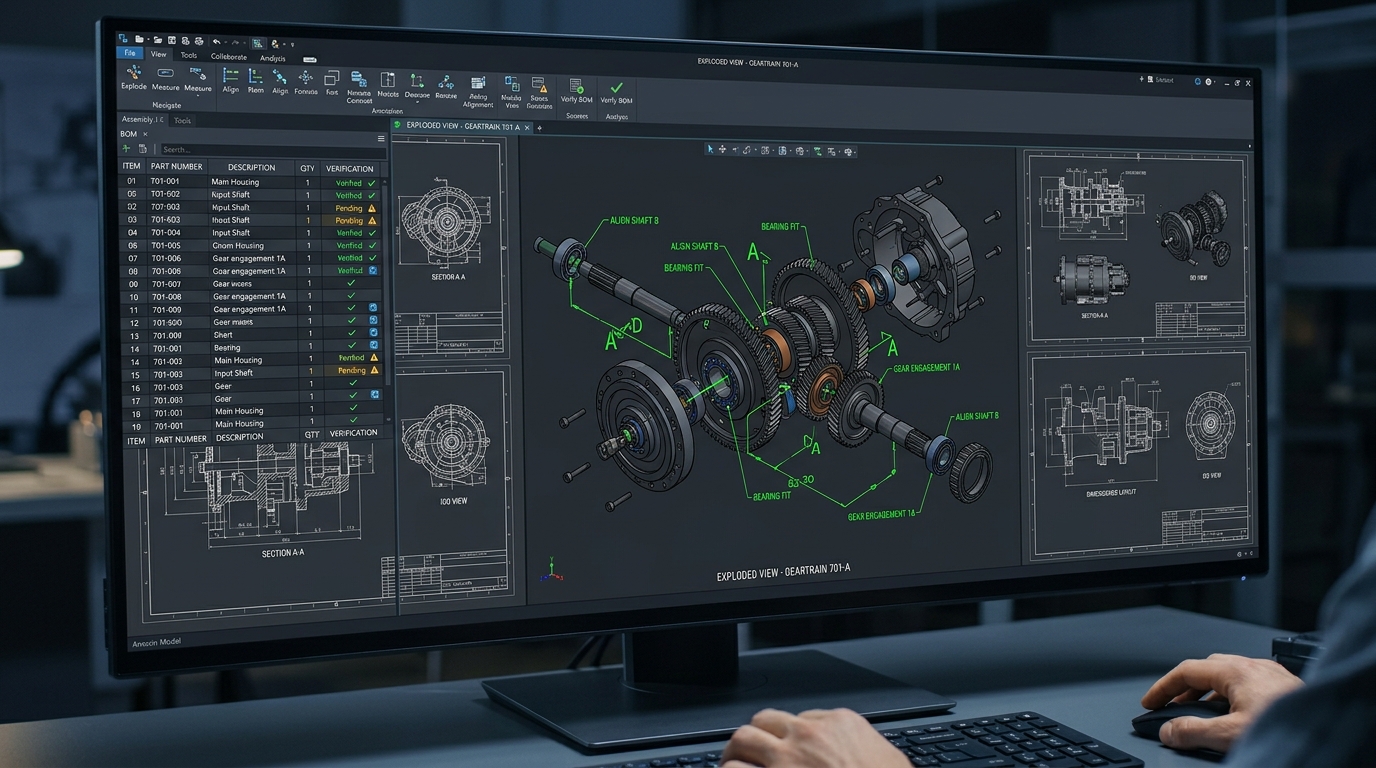1376x768 pixels.
Task: Open the dropdown arrow next to Undo
Action: (x=226, y=43)
